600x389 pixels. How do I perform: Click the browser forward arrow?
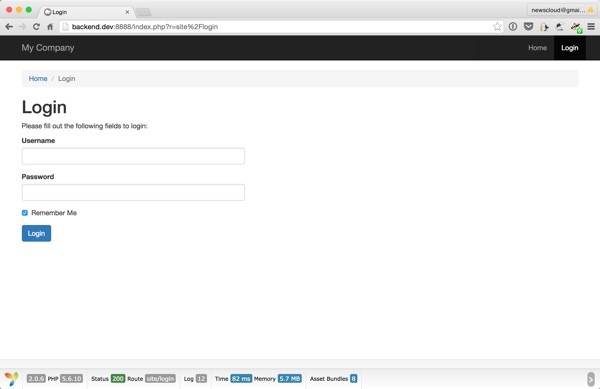click(23, 27)
